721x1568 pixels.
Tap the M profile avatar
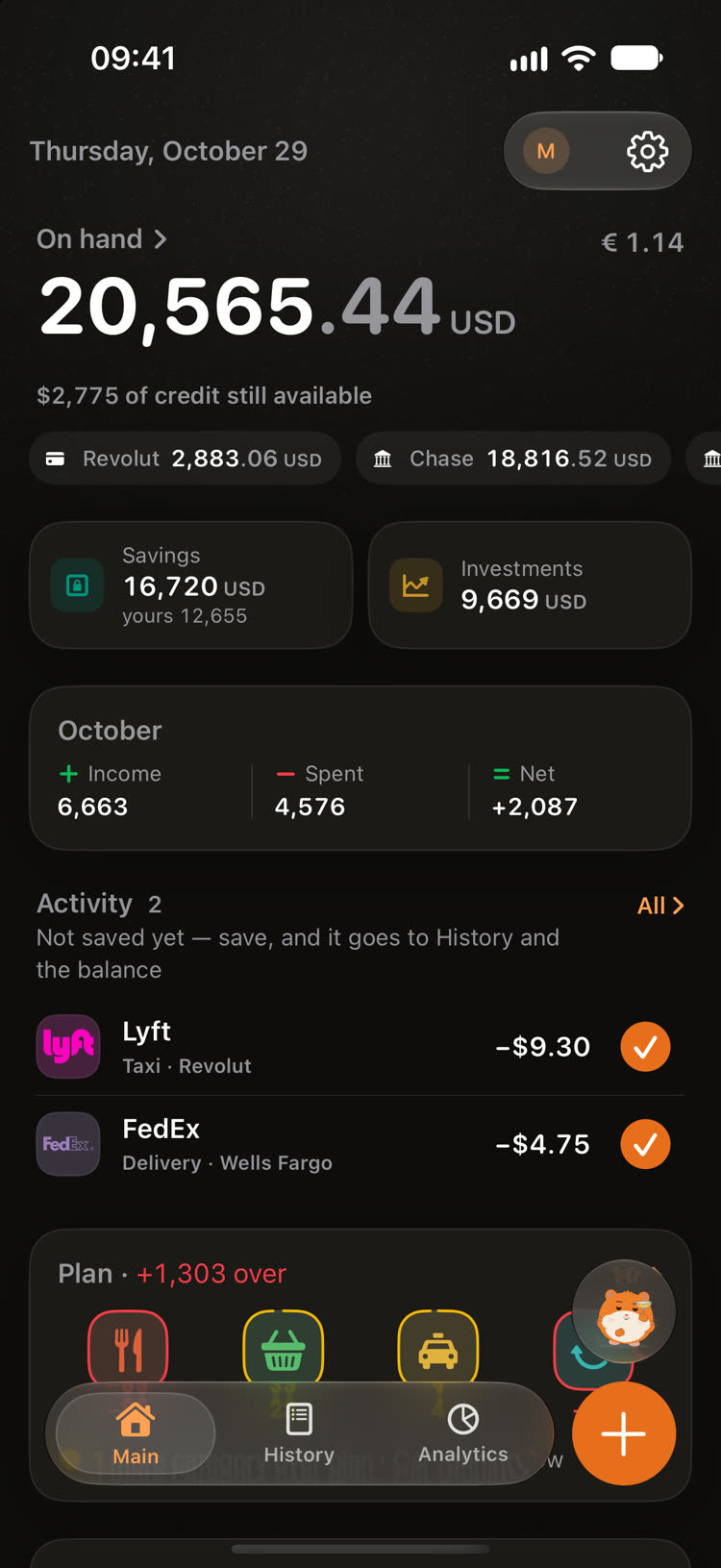click(x=546, y=151)
